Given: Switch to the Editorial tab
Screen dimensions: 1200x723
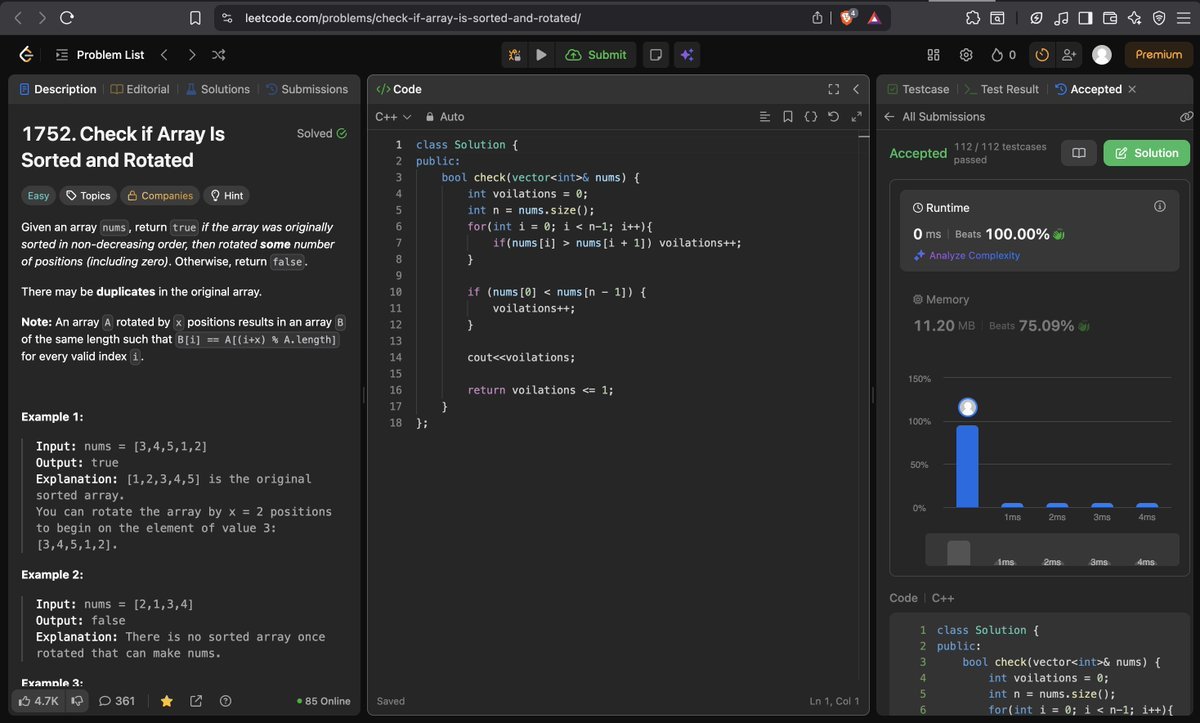Looking at the screenshot, I should [x=140, y=89].
